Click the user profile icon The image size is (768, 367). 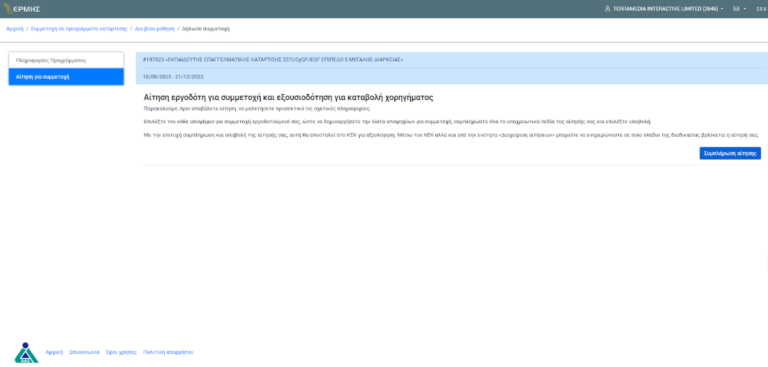607,9
